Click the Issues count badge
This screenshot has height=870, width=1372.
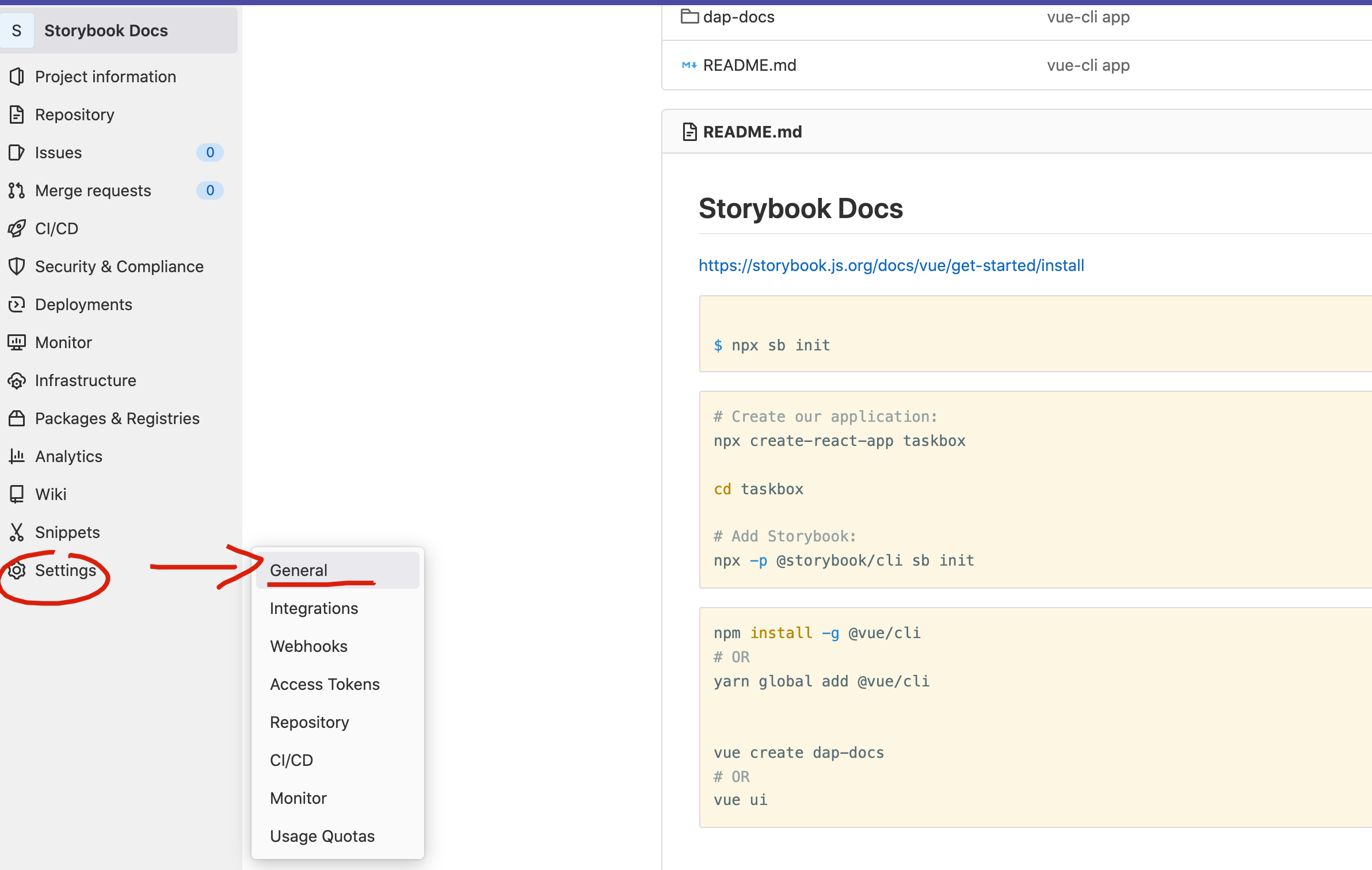[x=210, y=152]
